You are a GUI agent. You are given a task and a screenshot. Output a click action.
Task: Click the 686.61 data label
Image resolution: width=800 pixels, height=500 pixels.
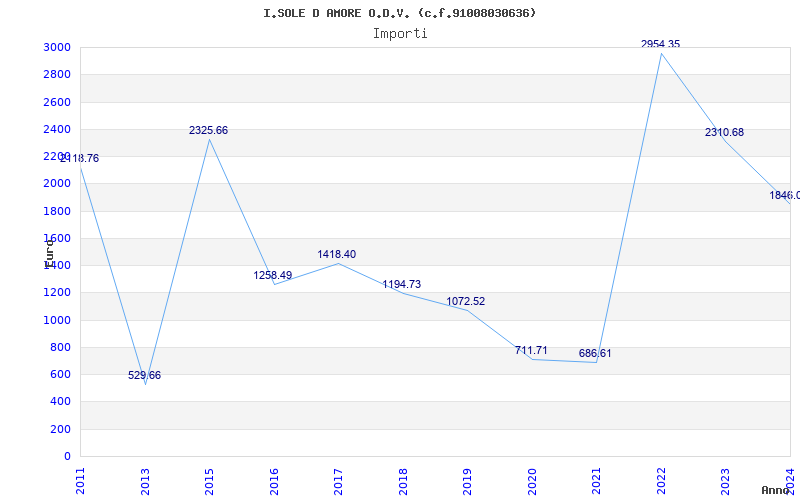coord(595,354)
